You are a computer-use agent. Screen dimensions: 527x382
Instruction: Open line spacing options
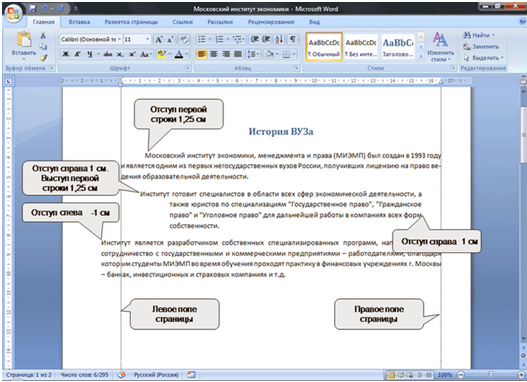[253, 54]
